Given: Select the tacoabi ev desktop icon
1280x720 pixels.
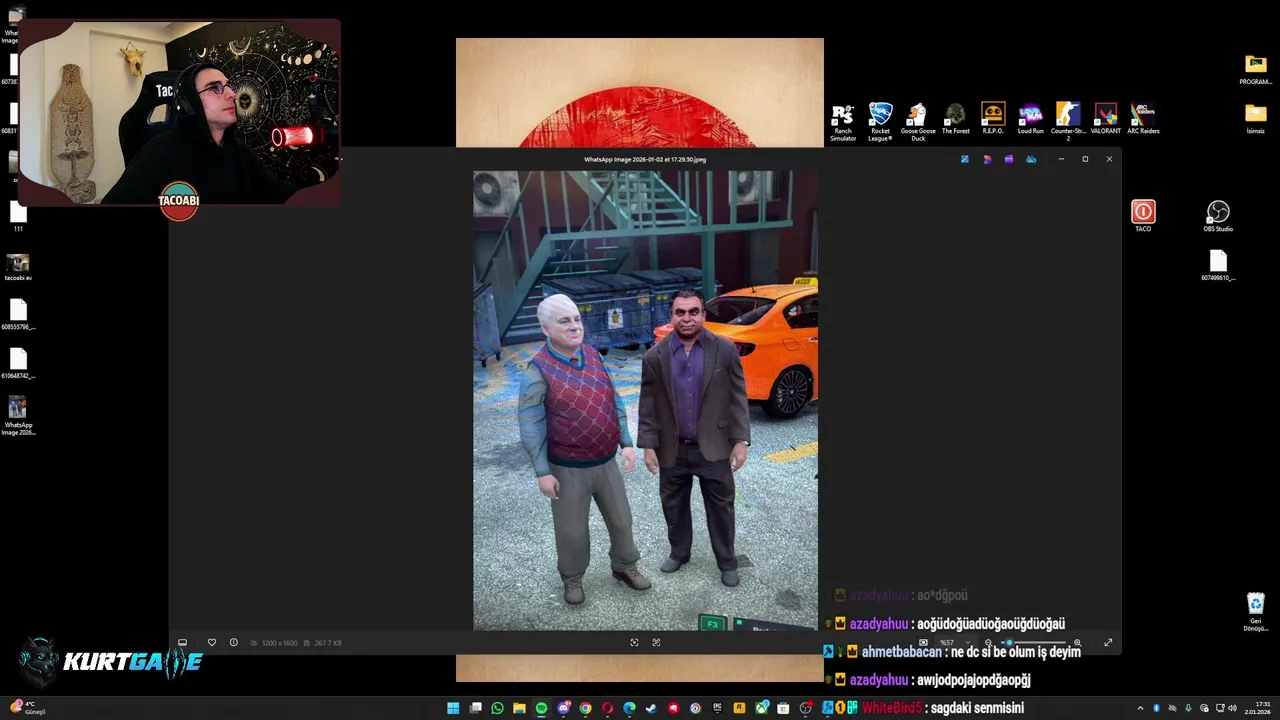Looking at the screenshot, I should pyautogui.click(x=18, y=266).
